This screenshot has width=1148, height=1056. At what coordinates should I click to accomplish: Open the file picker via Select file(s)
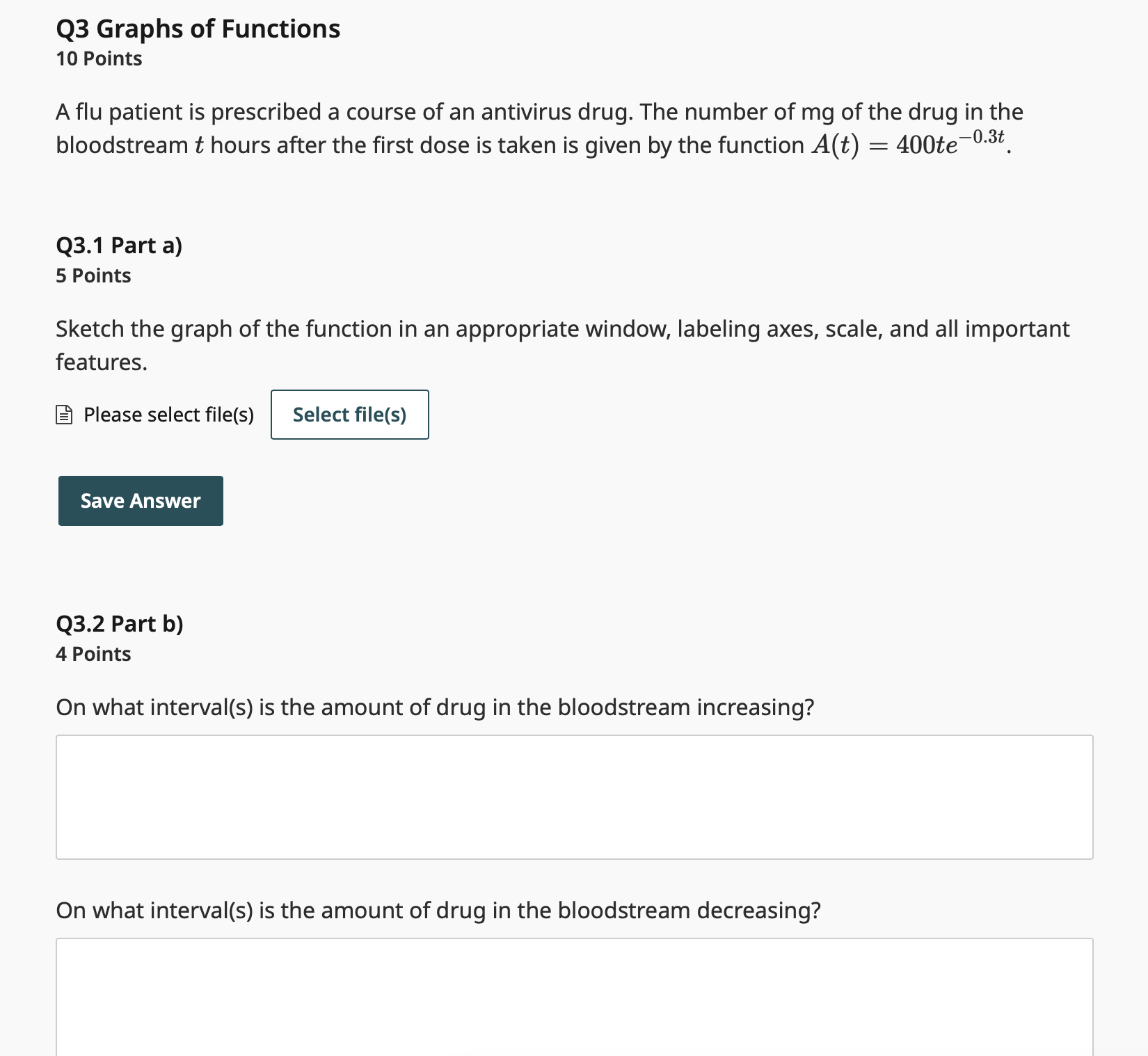pyautogui.click(x=349, y=415)
